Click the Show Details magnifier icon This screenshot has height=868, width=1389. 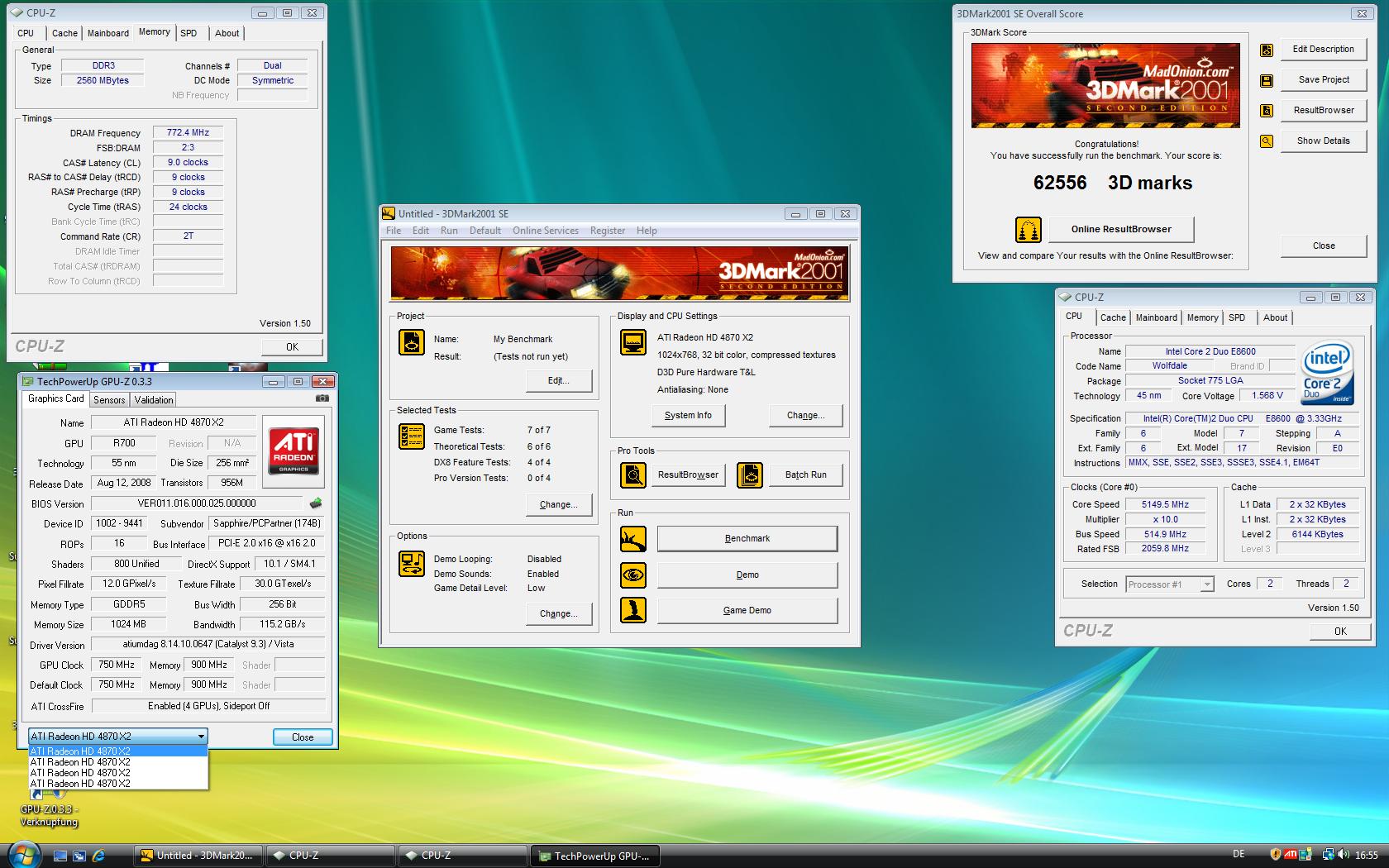[1266, 141]
